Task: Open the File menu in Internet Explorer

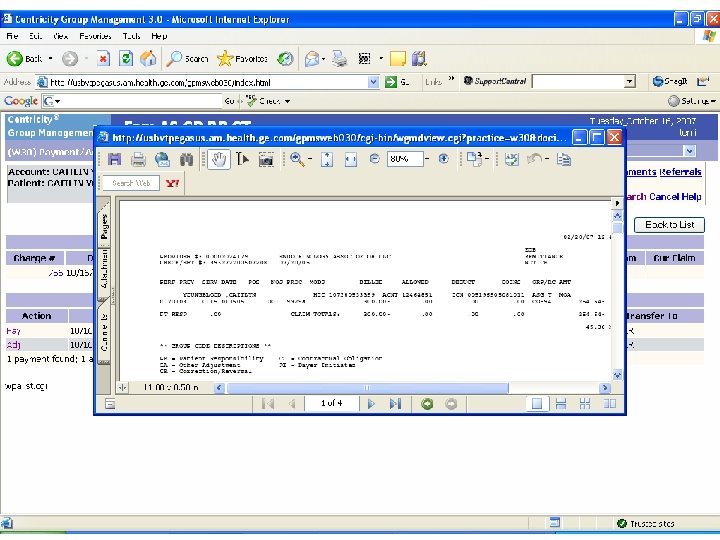Action: [x=12, y=36]
